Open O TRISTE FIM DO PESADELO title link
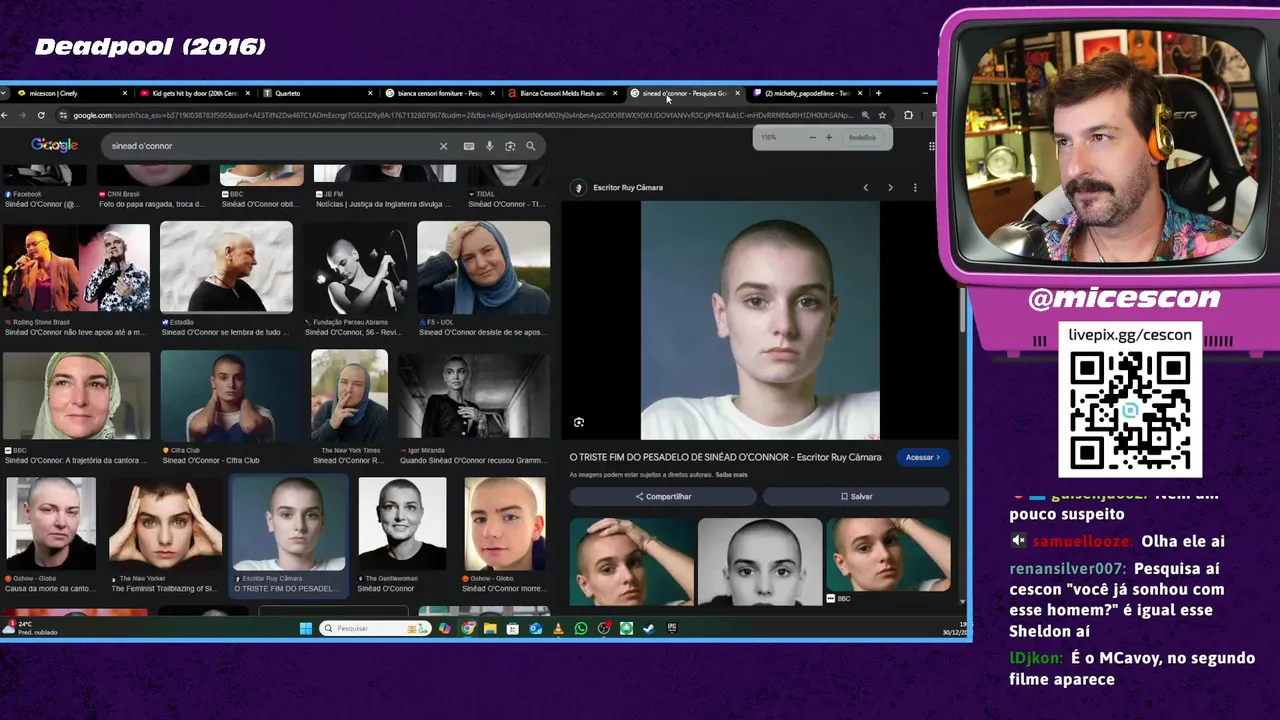This screenshot has width=1280, height=720. 725,457
